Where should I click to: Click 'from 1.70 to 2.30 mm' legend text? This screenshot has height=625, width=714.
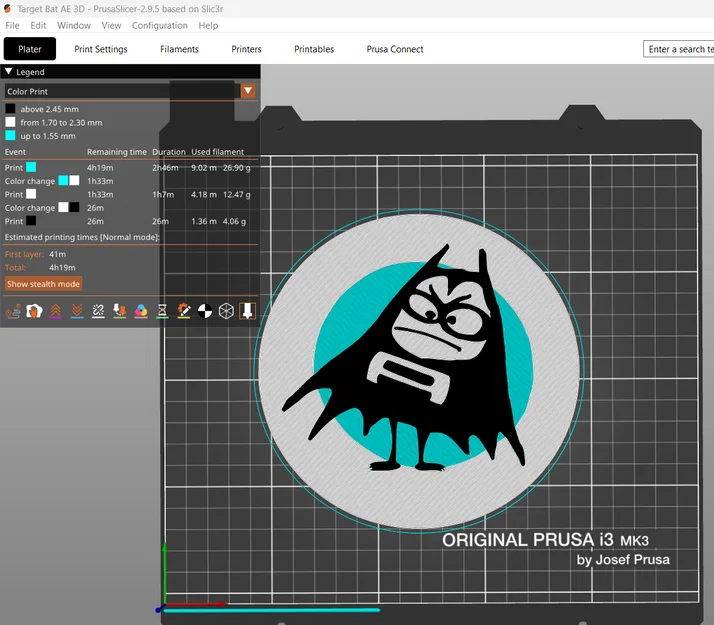61,122
